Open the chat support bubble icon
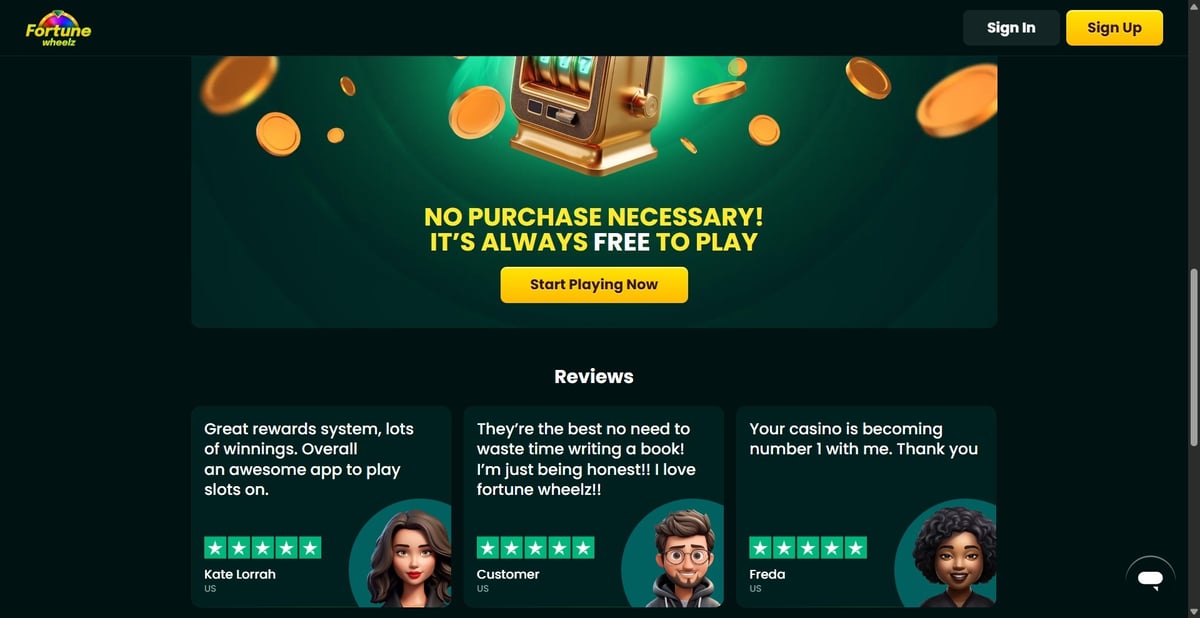Image resolution: width=1200 pixels, height=618 pixels. point(1150,579)
